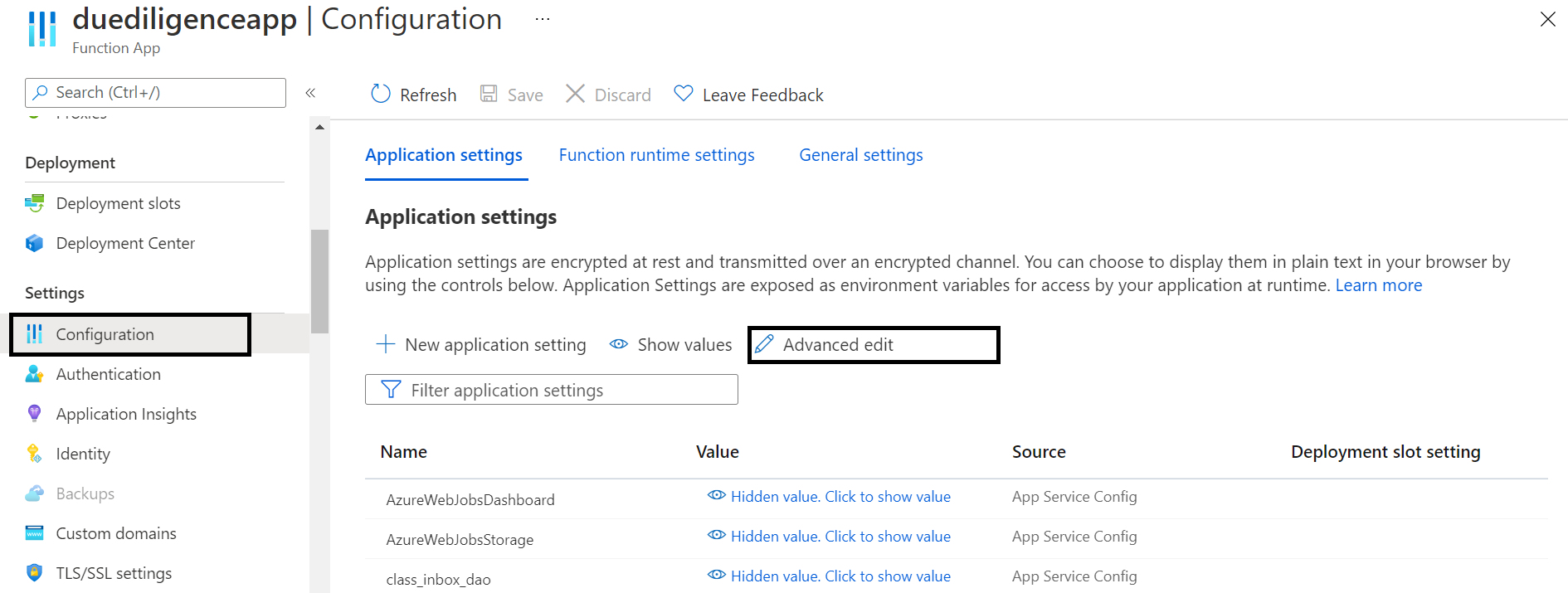
Task: Open Application Insights in sidebar
Action: (126, 414)
